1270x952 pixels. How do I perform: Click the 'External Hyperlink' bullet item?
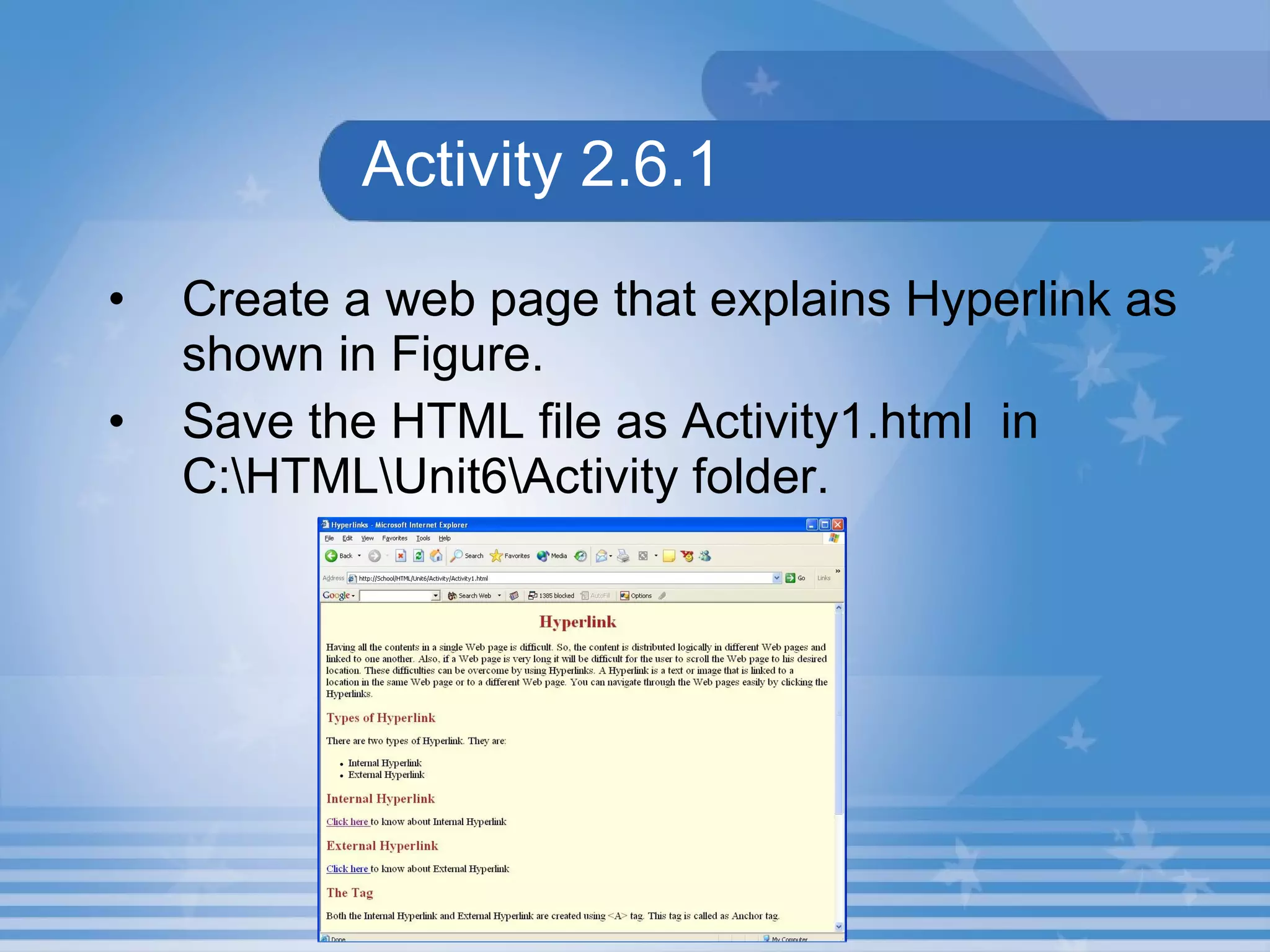pyautogui.click(x=386, y=775)
